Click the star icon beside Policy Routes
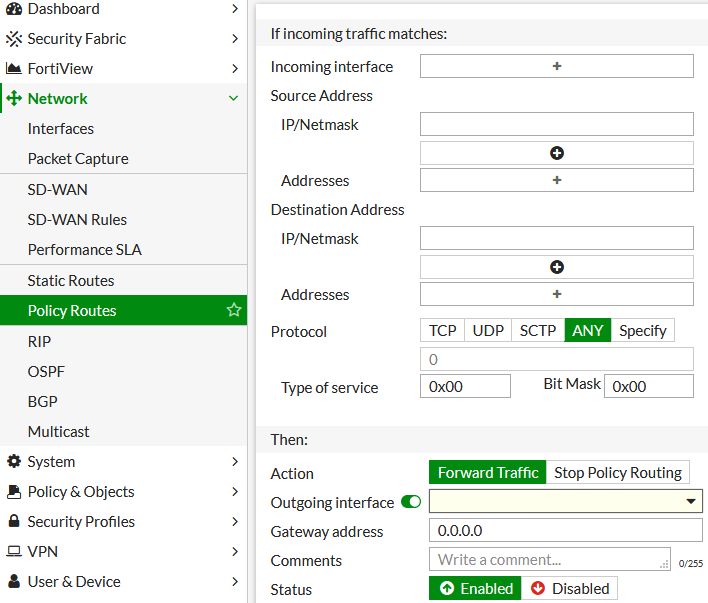Image resolution: width=708 pixels, height=603 pixels. (x=234, y=311)
